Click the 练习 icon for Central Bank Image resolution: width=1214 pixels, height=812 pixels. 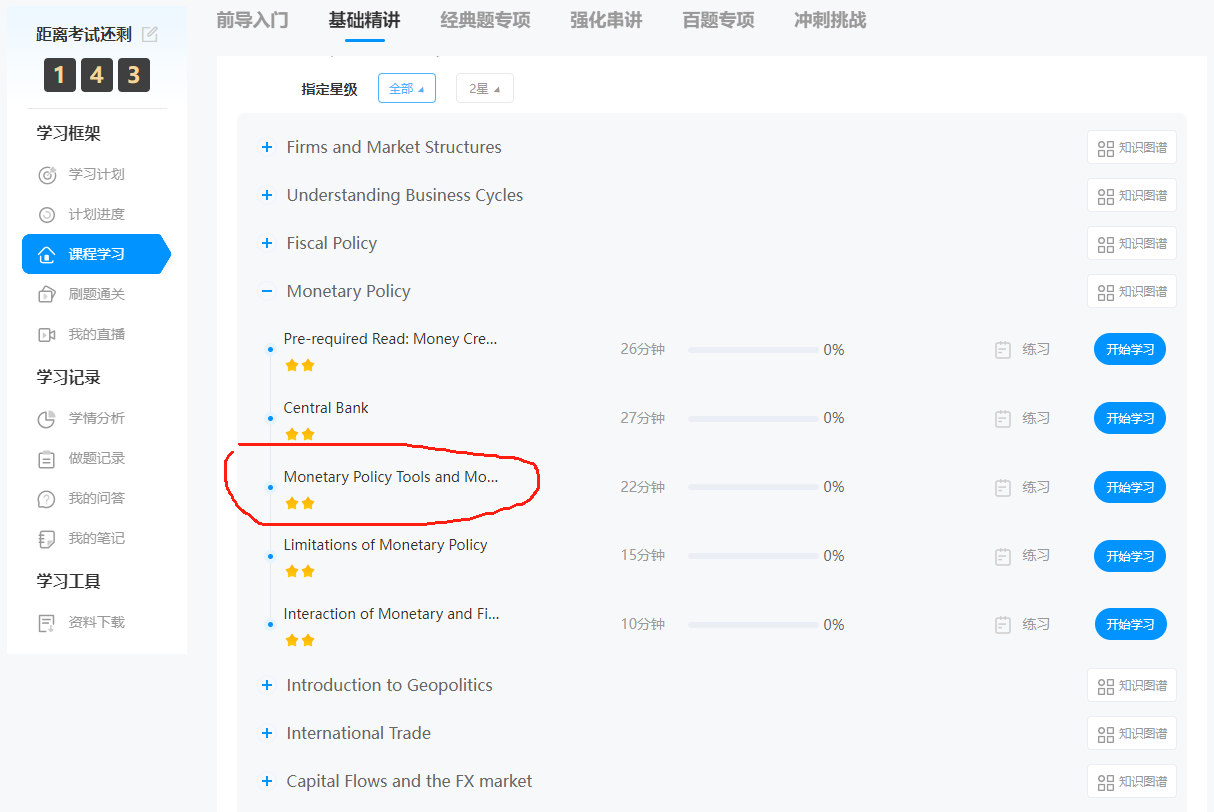1003,418
